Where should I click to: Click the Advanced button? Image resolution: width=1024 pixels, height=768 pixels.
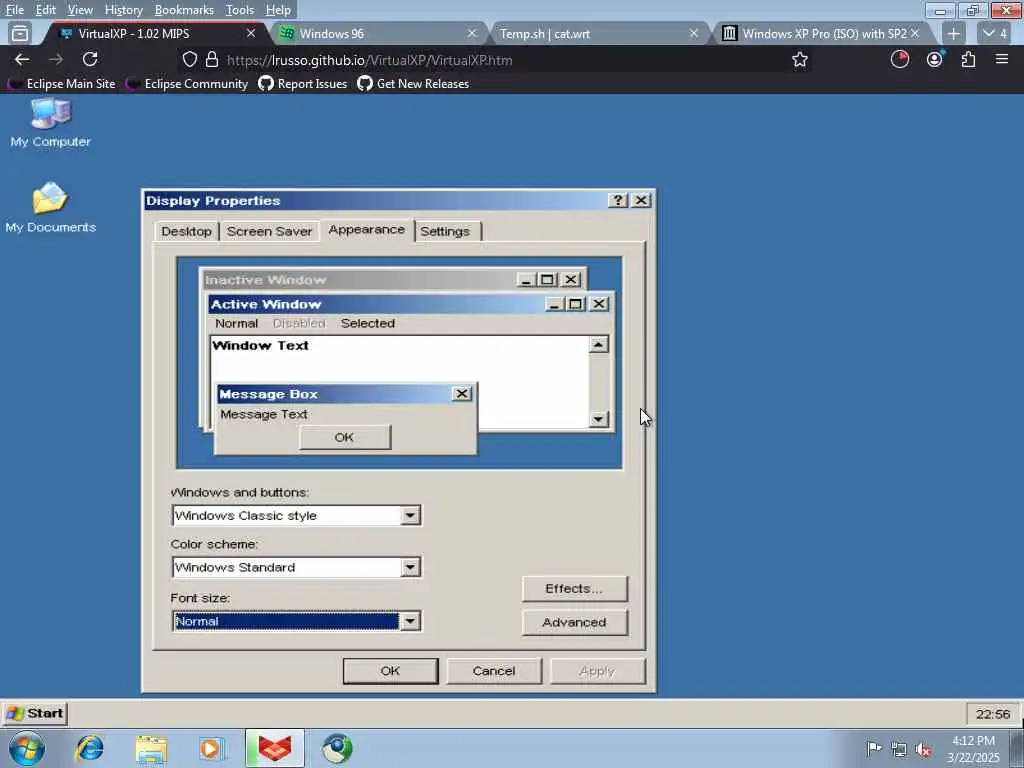pyautogui.click(x=575, y=622)
